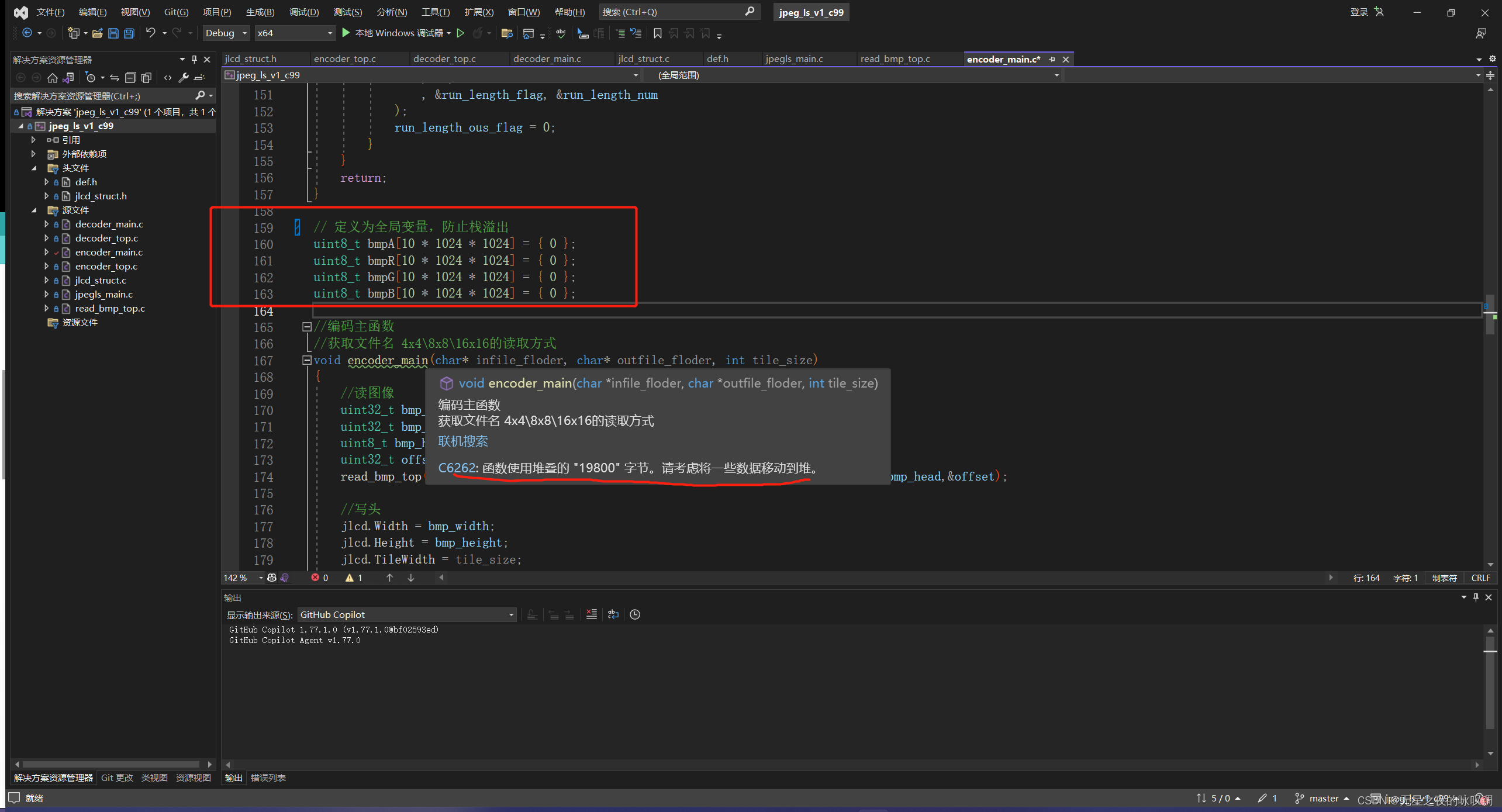Click the toggle word wrap icon in output toolbar

(613, 614)
